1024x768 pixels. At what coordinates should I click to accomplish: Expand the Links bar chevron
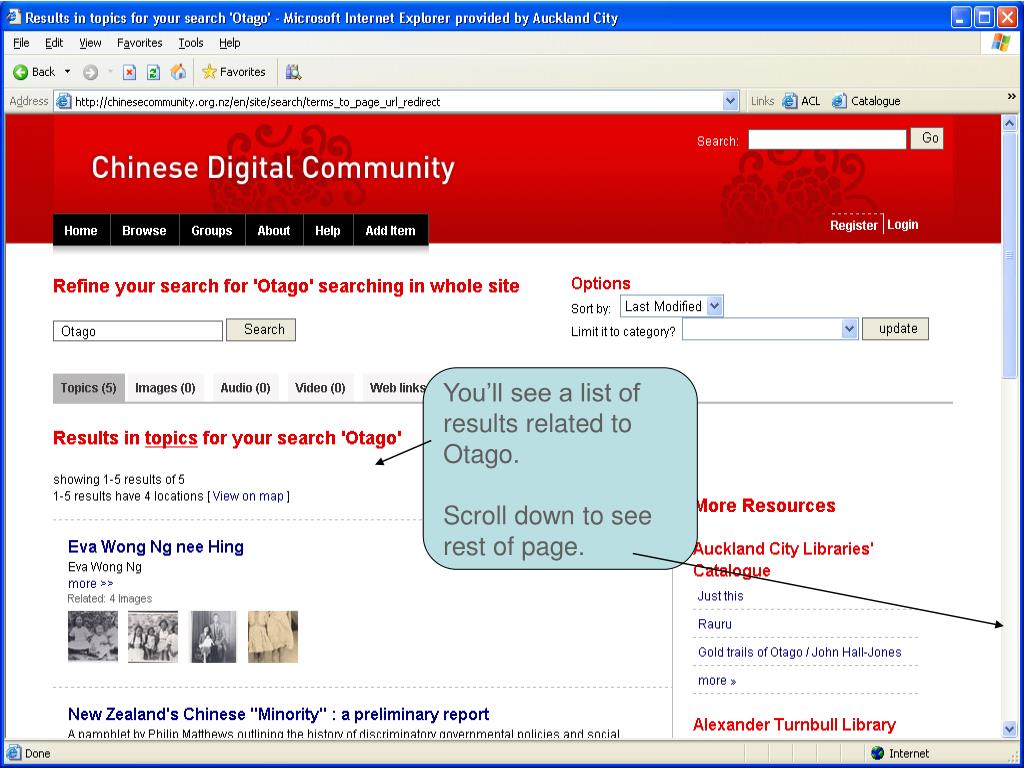coord(1012,97)
